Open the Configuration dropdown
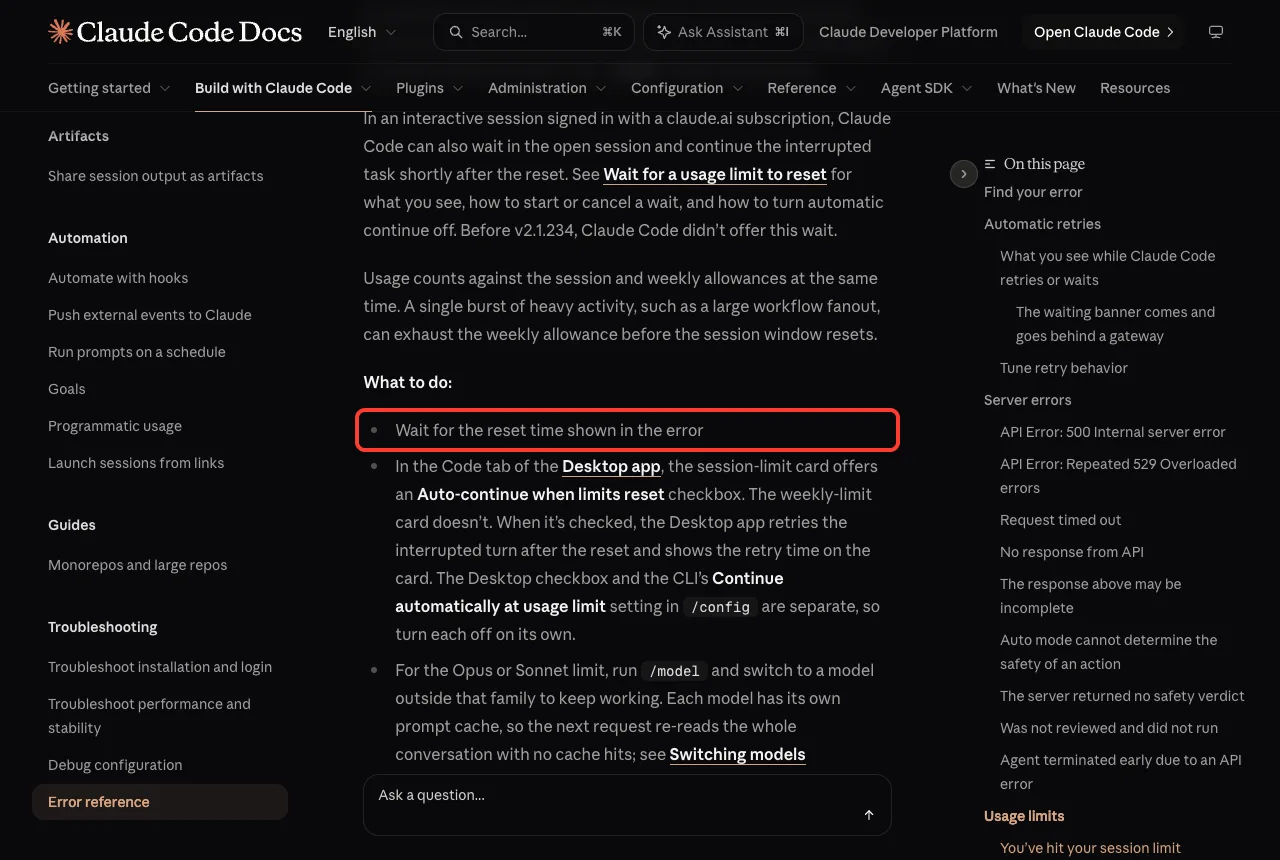The height and width of the screenshot is (860, 1280). (687, 88)
